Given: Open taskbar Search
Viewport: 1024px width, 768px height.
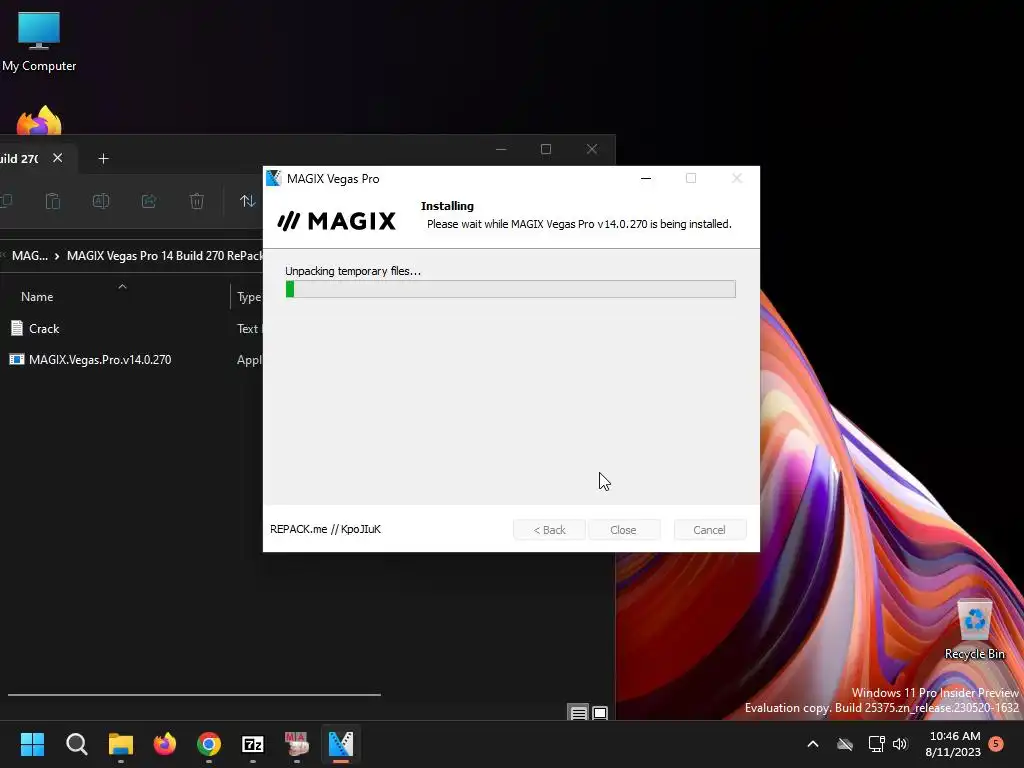Looking at the screenshot, I should pyautogui.click(x=76, y=744).
